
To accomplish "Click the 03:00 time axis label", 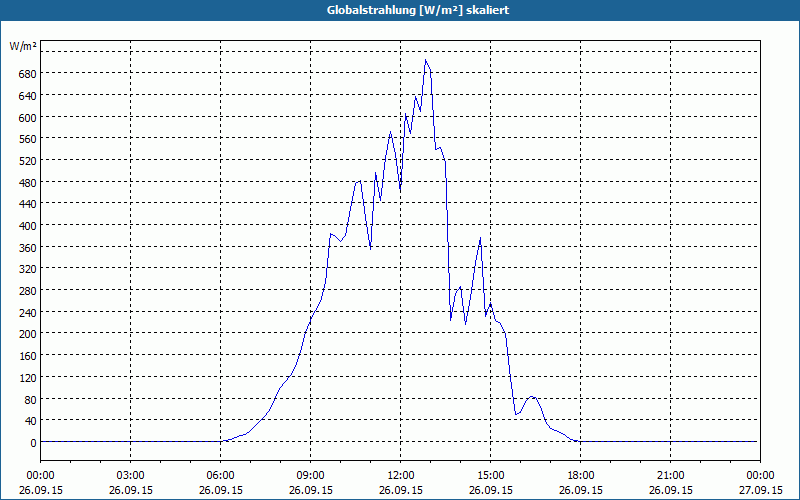I will pyautogui.click(x=131, y=476).
